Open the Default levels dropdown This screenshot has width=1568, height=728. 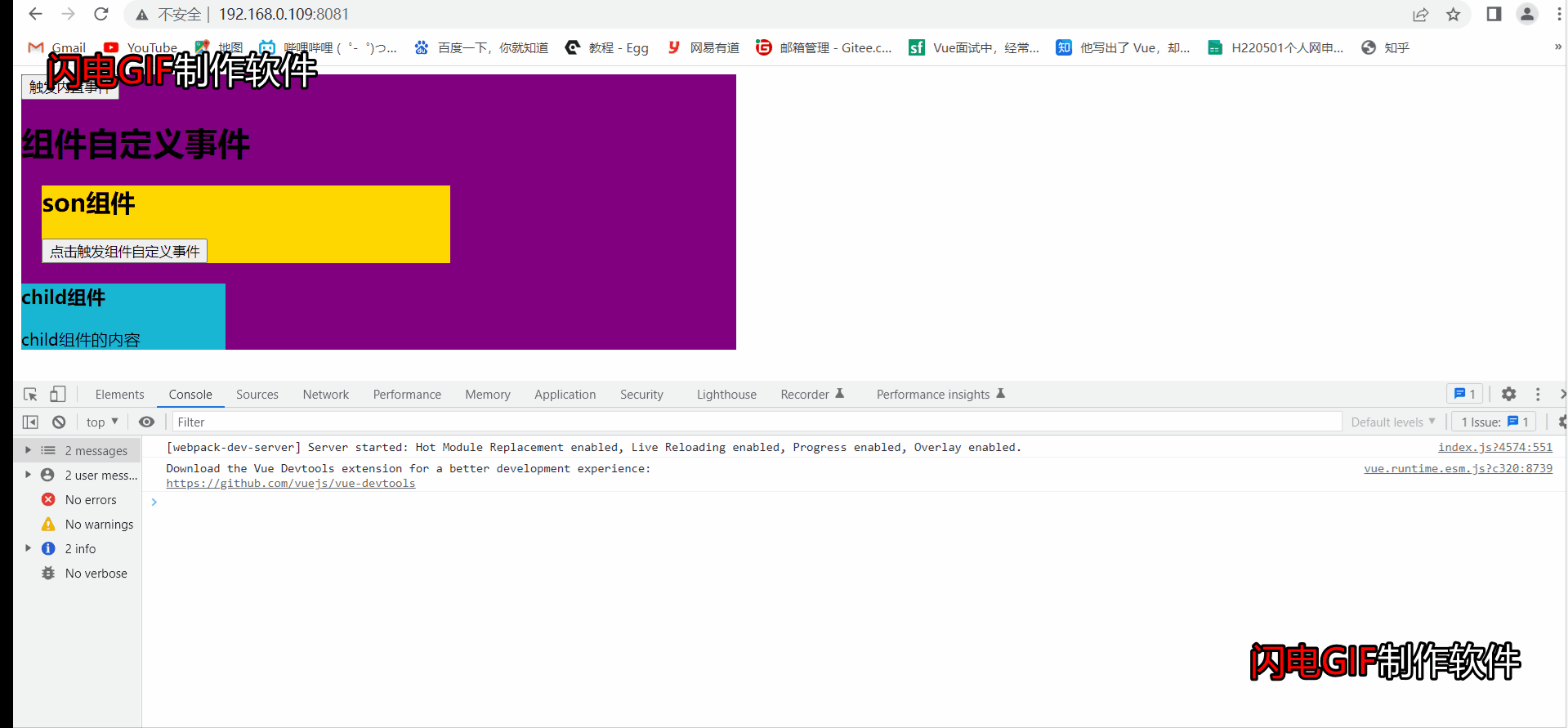pyautogui.click(x=1393, y=422)
